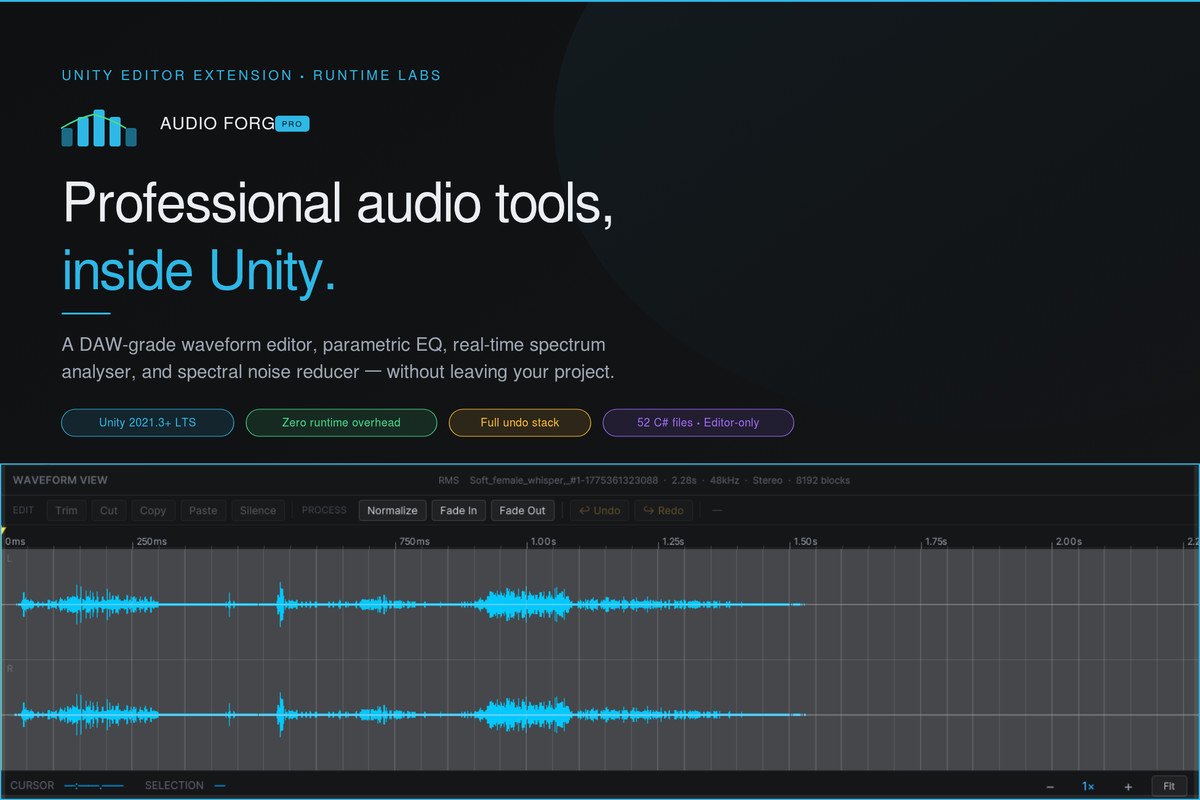The width and height of the screenshot is (1200, 800).
Task: Click the right channel waveform
Action: click(410, 714)
